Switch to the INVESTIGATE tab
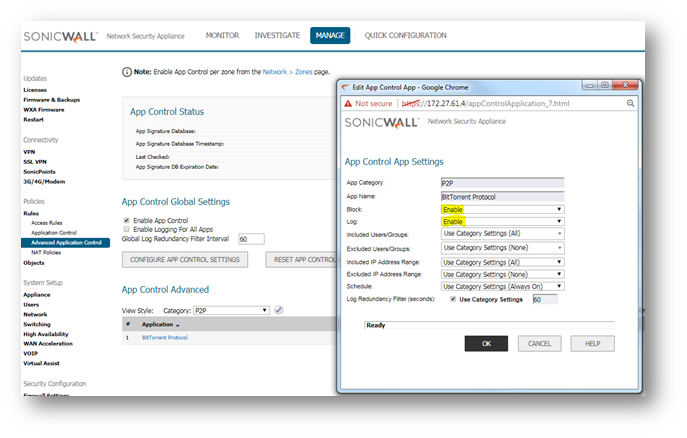The width and height of the screenshot is (687, 438). [277, 35]
